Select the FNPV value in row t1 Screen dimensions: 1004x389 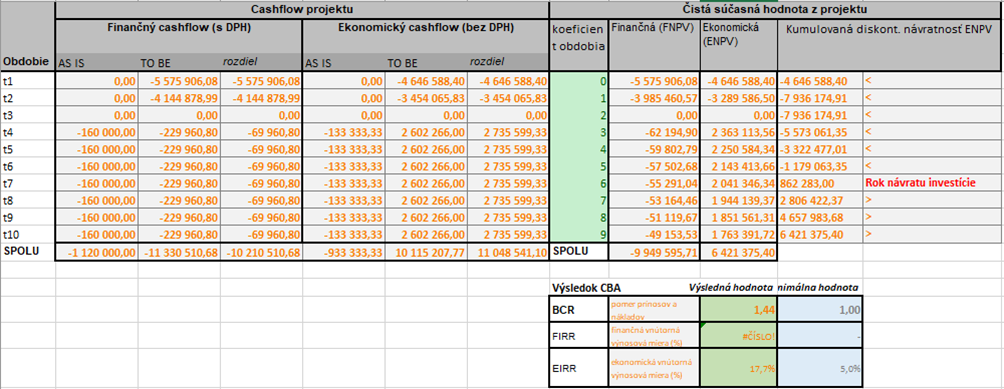[x=654, y=81]
